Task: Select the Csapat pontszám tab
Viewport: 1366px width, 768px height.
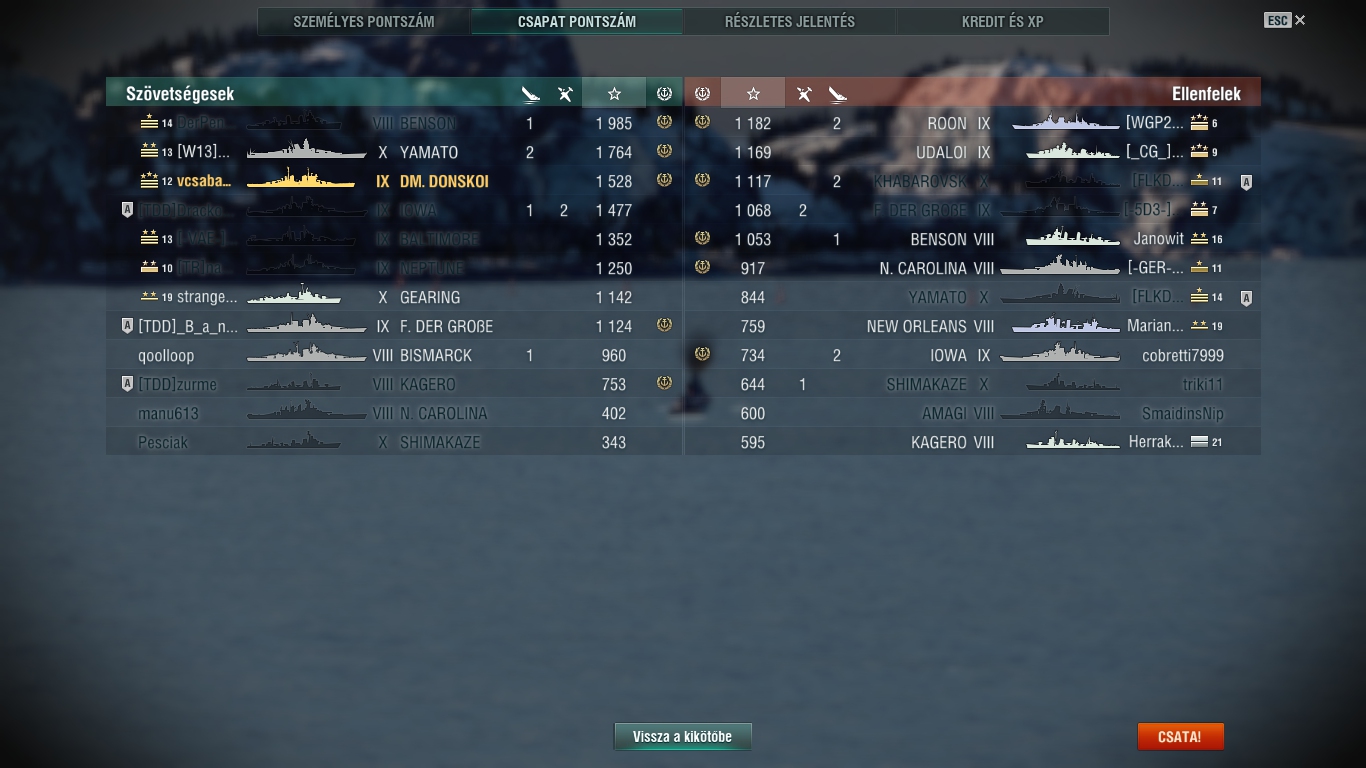Action: (x=577, y=21)
